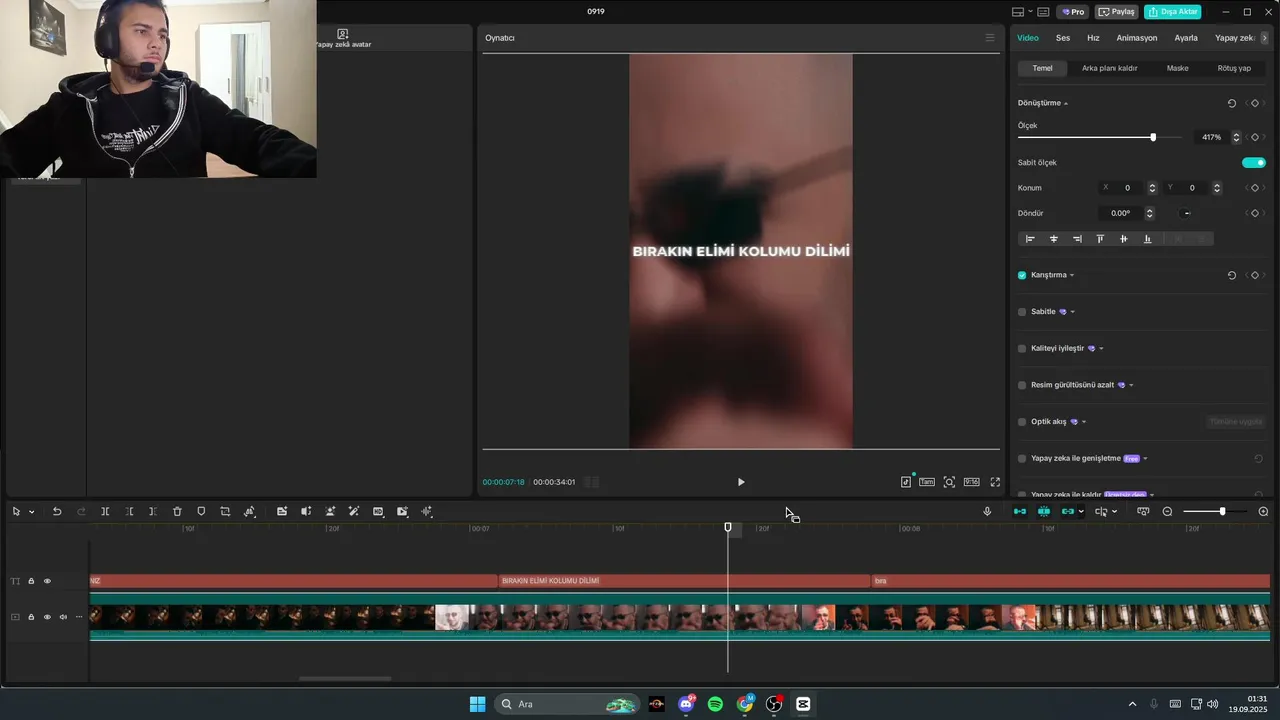Viewport: 1280px width, 720px height.
Task: Click align horizontal center icon
Action: pyautogui.click(x=1054, y=239)
